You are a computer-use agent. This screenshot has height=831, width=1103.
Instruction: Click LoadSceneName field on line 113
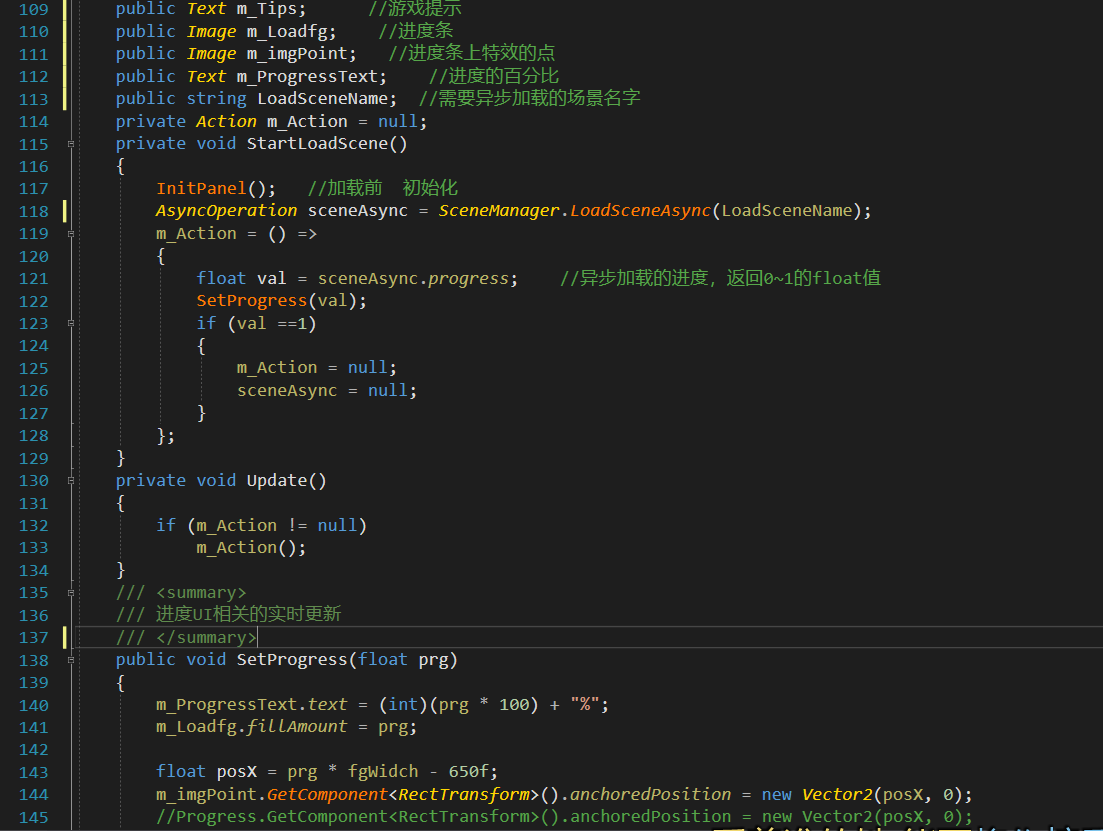point(322,99)
